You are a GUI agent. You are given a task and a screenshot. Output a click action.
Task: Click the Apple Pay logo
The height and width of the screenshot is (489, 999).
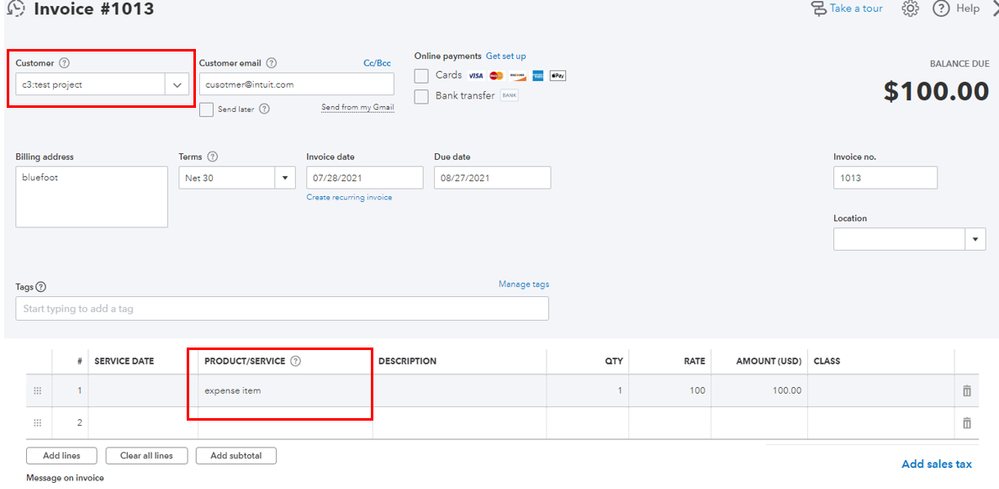[557, 76]
